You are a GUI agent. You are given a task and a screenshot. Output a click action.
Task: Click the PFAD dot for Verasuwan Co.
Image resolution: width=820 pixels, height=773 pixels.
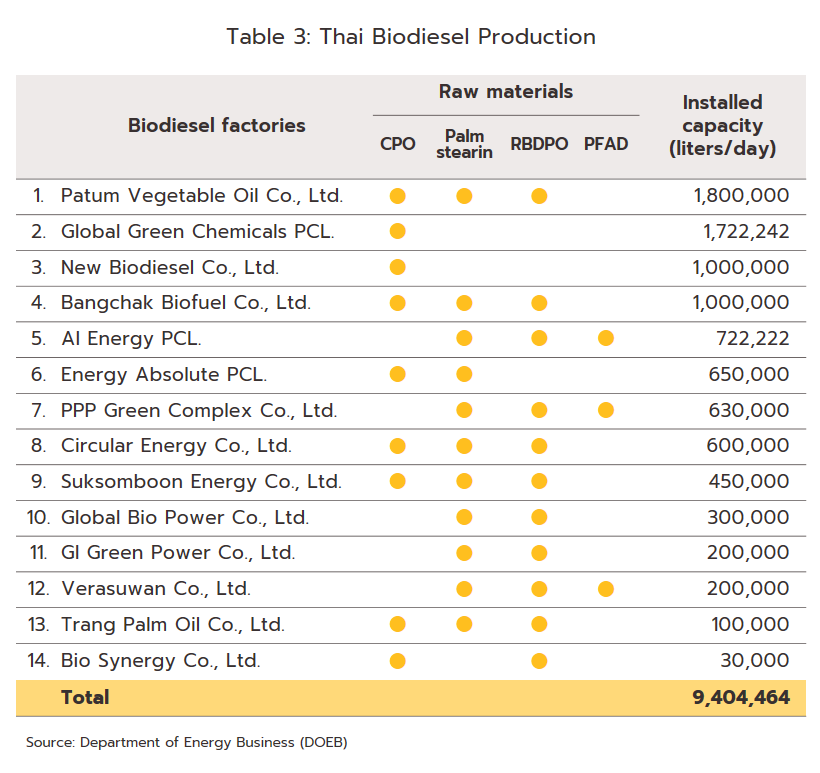tap(606, 589)
